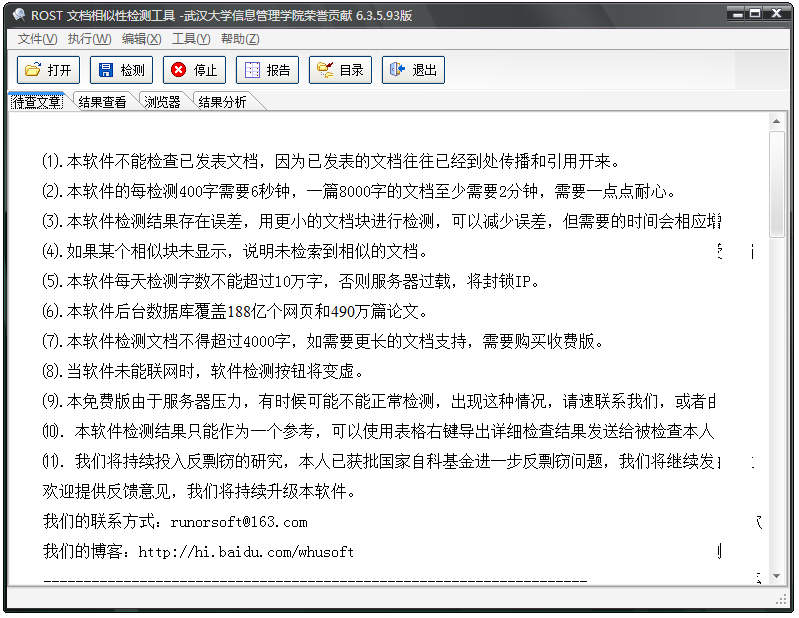
Task: Click the red stop icon on 停止
Action: [178, 70]
